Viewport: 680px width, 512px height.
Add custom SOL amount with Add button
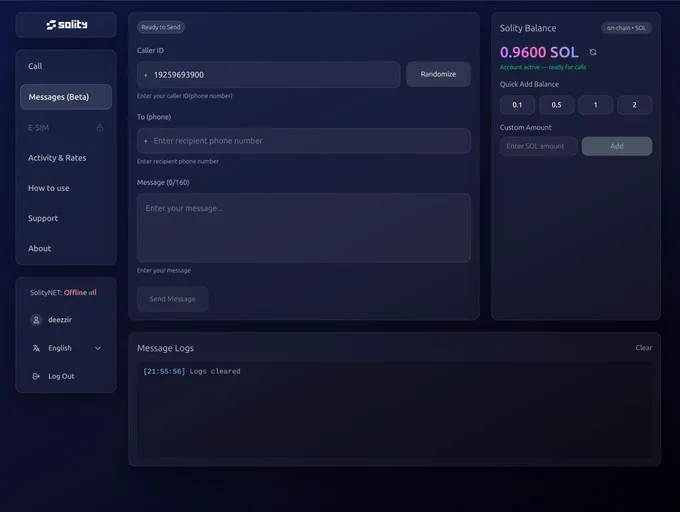click(x=617, y=146)
